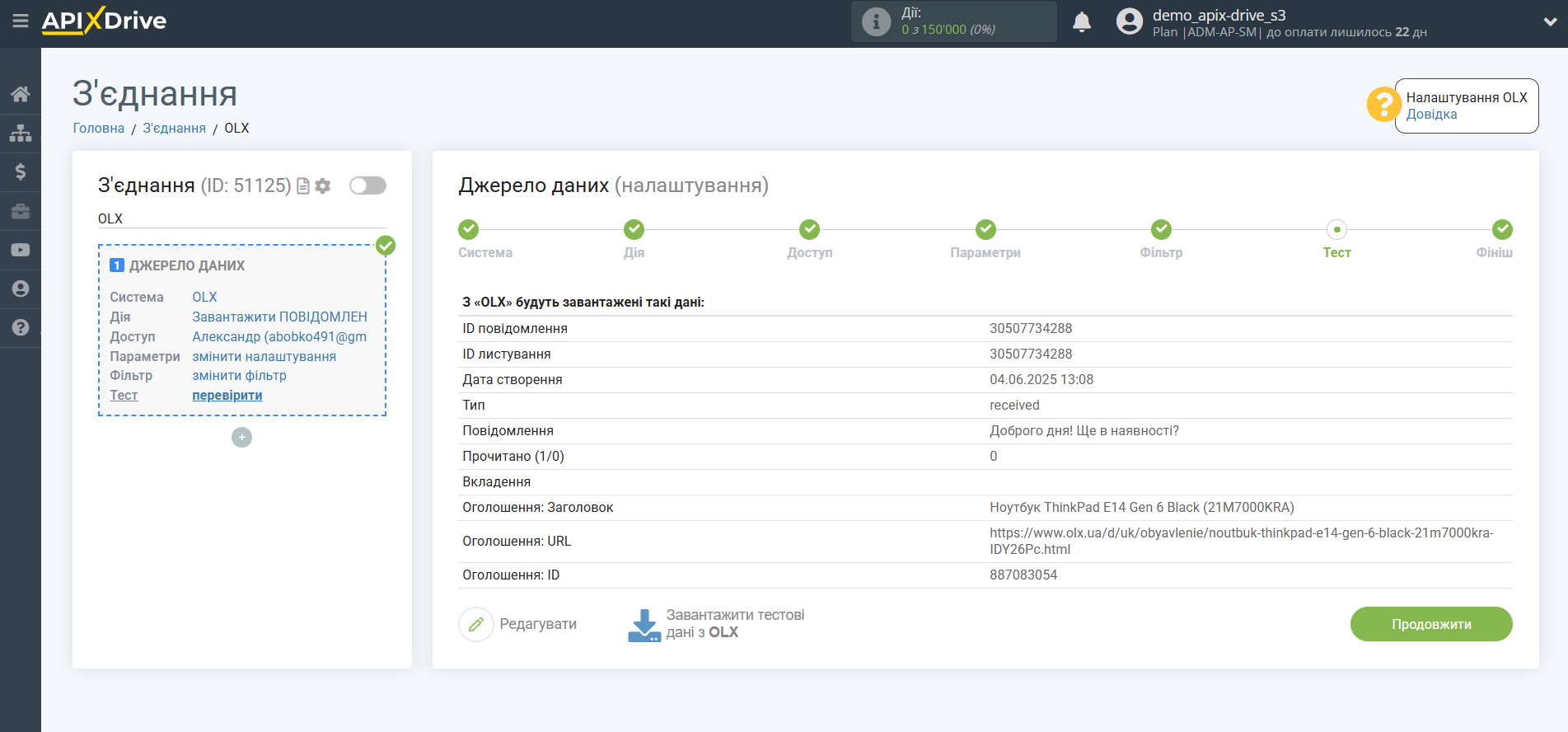Screen dimensions: 1568x732
Task: Go to the Фініш step
Action: tap(1502, 229)
